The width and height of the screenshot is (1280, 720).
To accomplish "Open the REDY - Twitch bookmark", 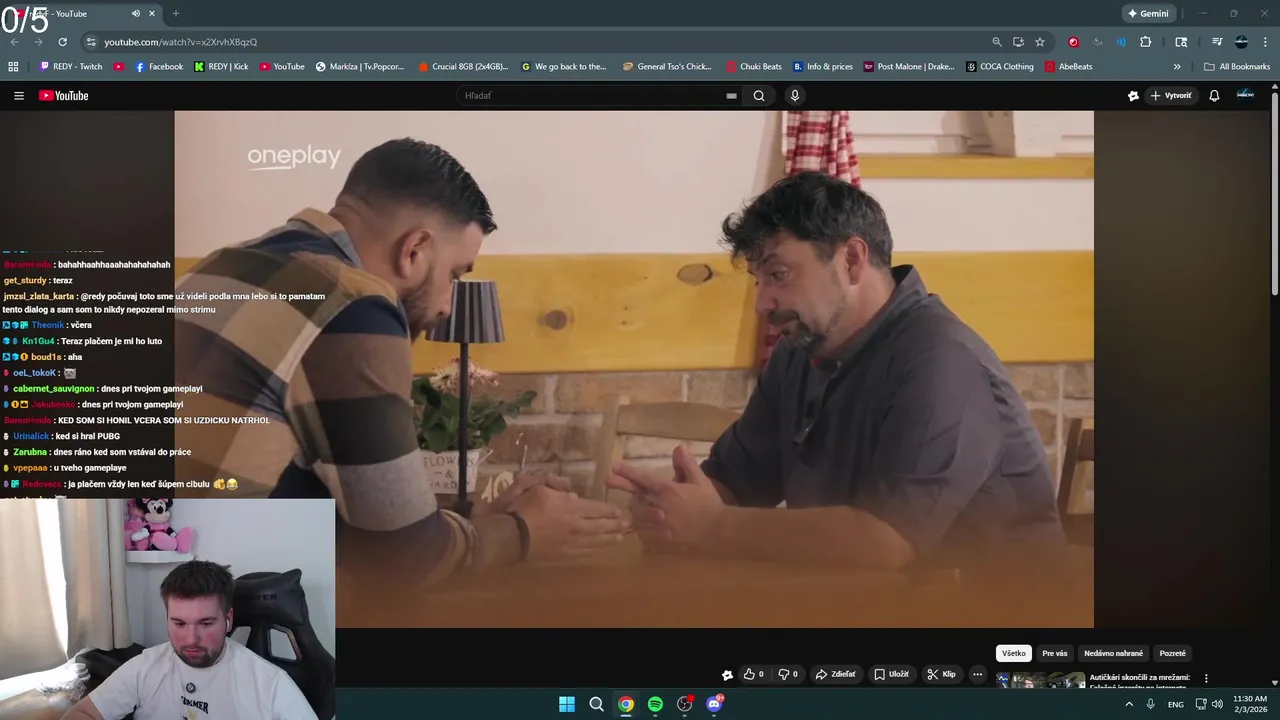I will tap(71, 67).
